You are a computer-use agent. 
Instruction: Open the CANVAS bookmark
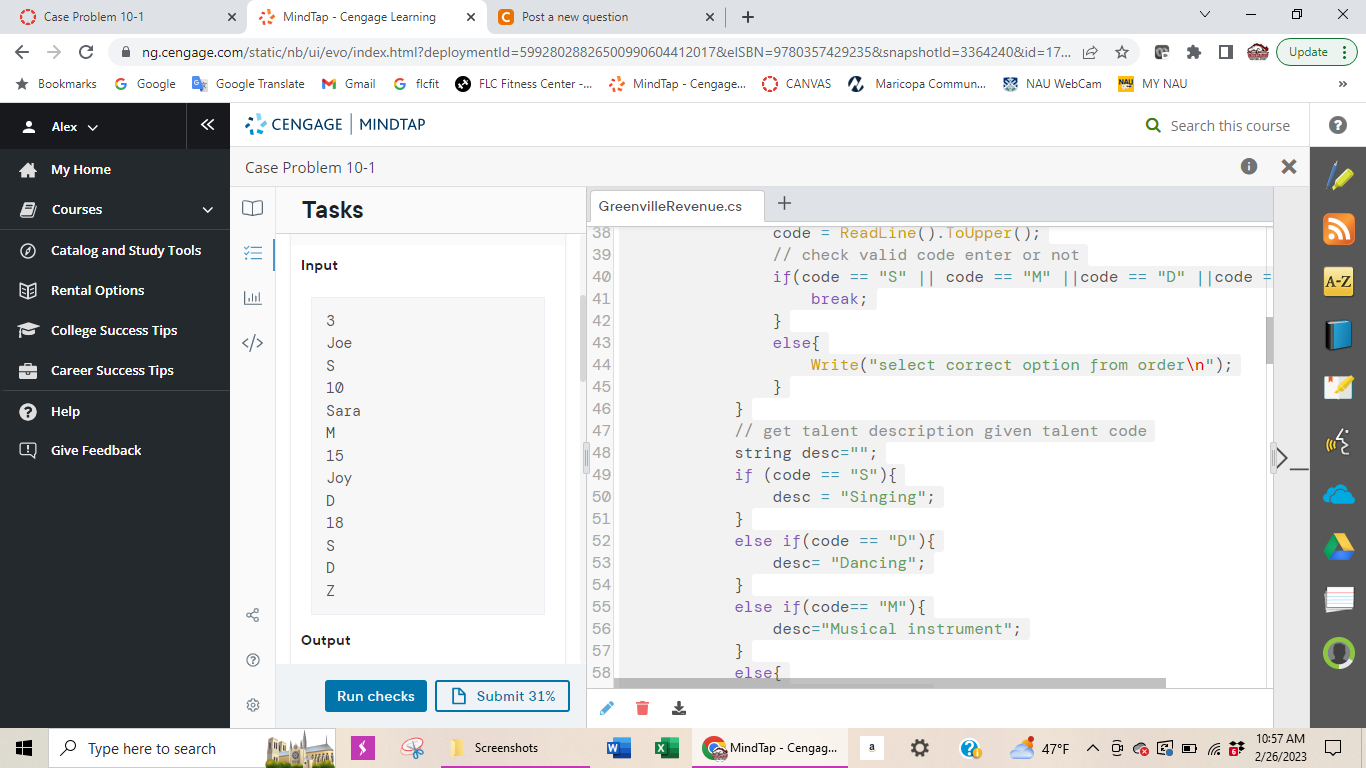click(797, 84)
